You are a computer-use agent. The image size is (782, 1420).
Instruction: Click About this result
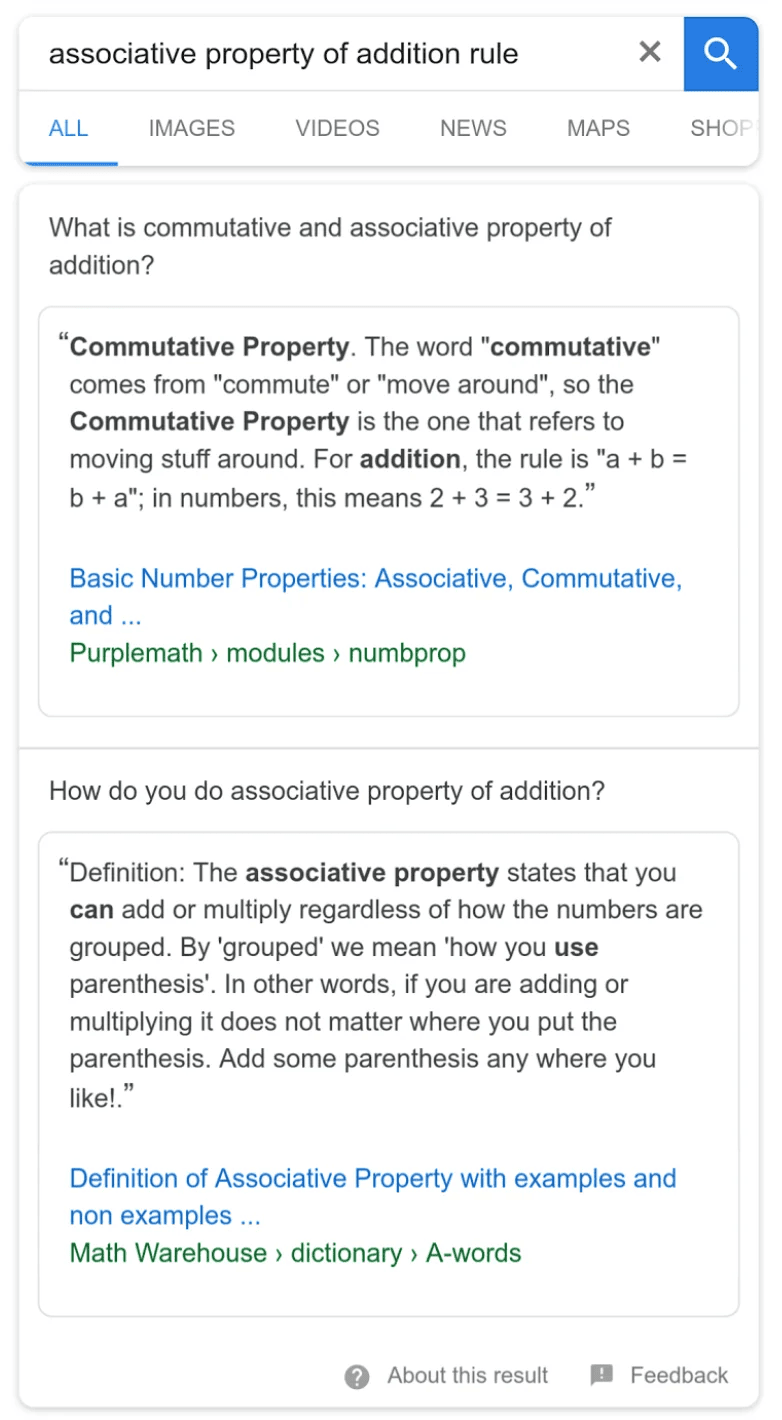click(466, 1375)
